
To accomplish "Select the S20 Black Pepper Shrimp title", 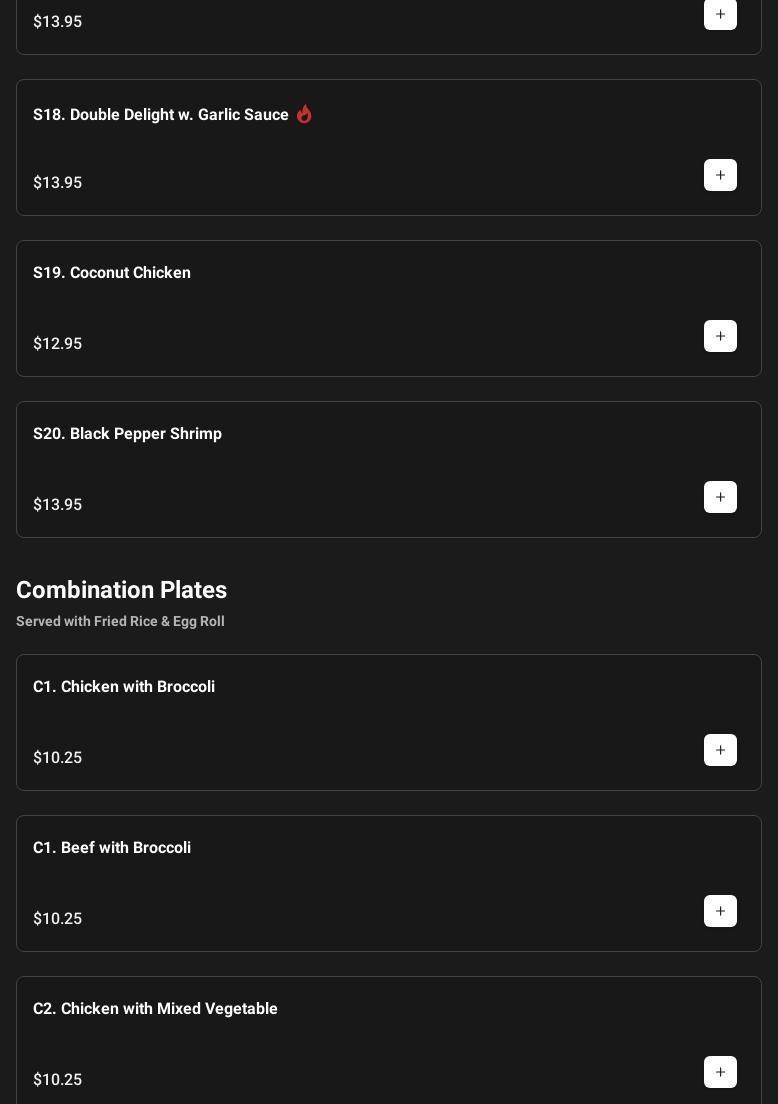I will pos(127,434).
